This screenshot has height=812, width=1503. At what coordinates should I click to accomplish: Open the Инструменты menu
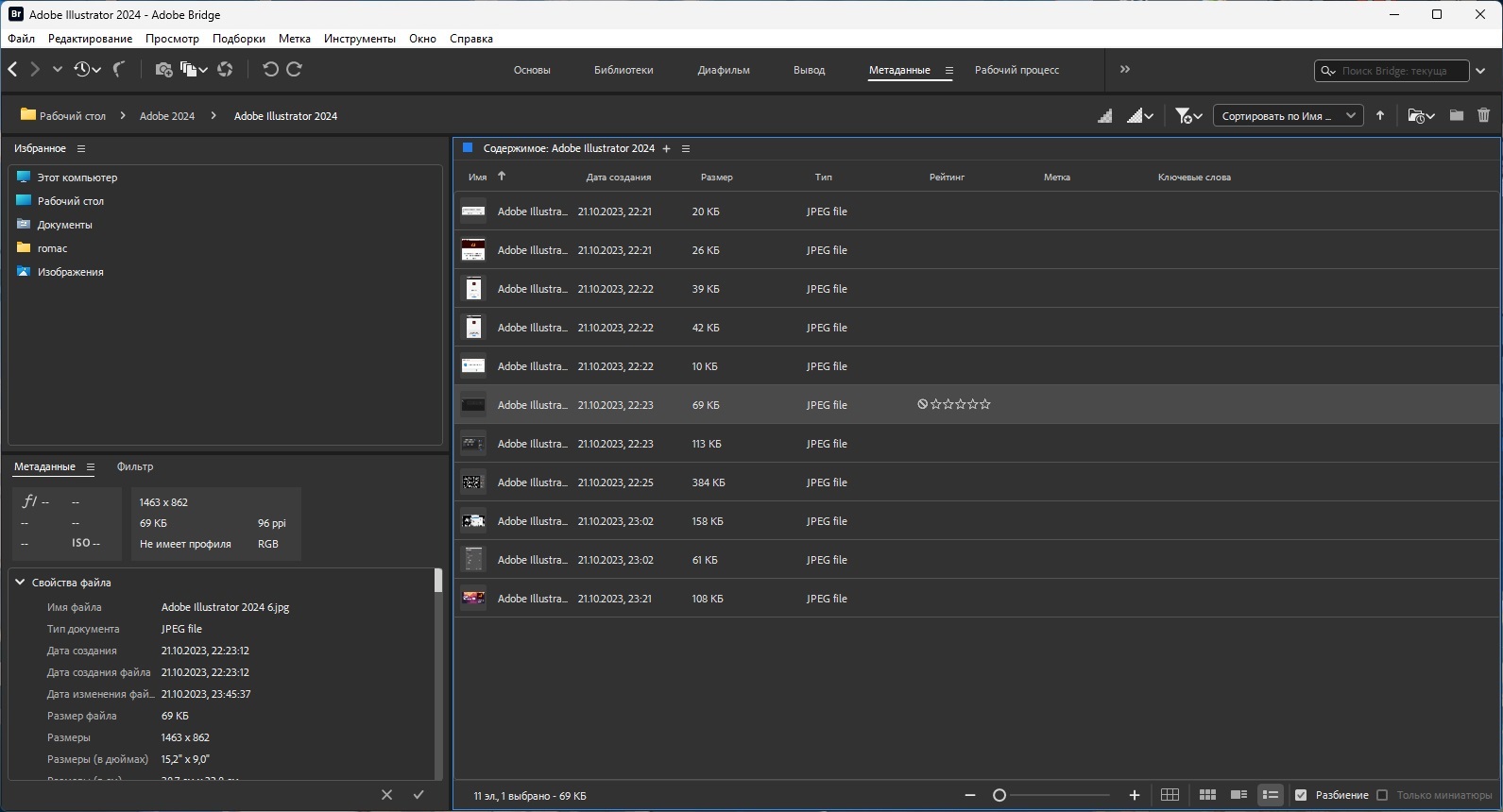359,39
